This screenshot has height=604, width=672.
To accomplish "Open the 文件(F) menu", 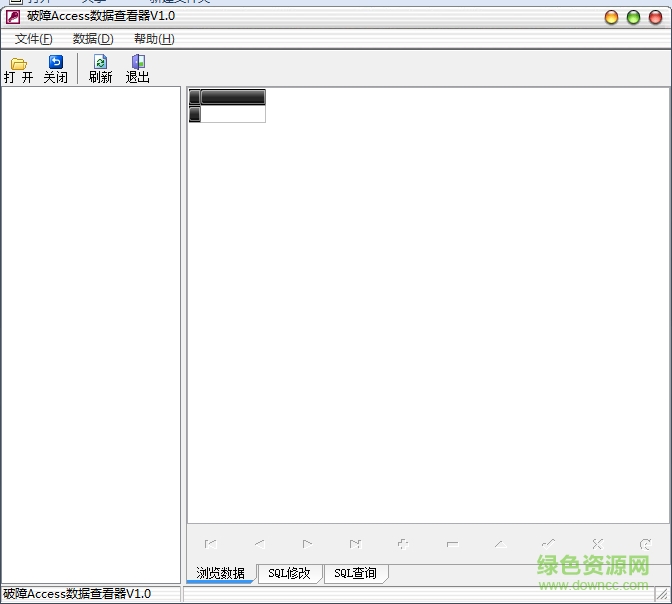I will (34, 39).
